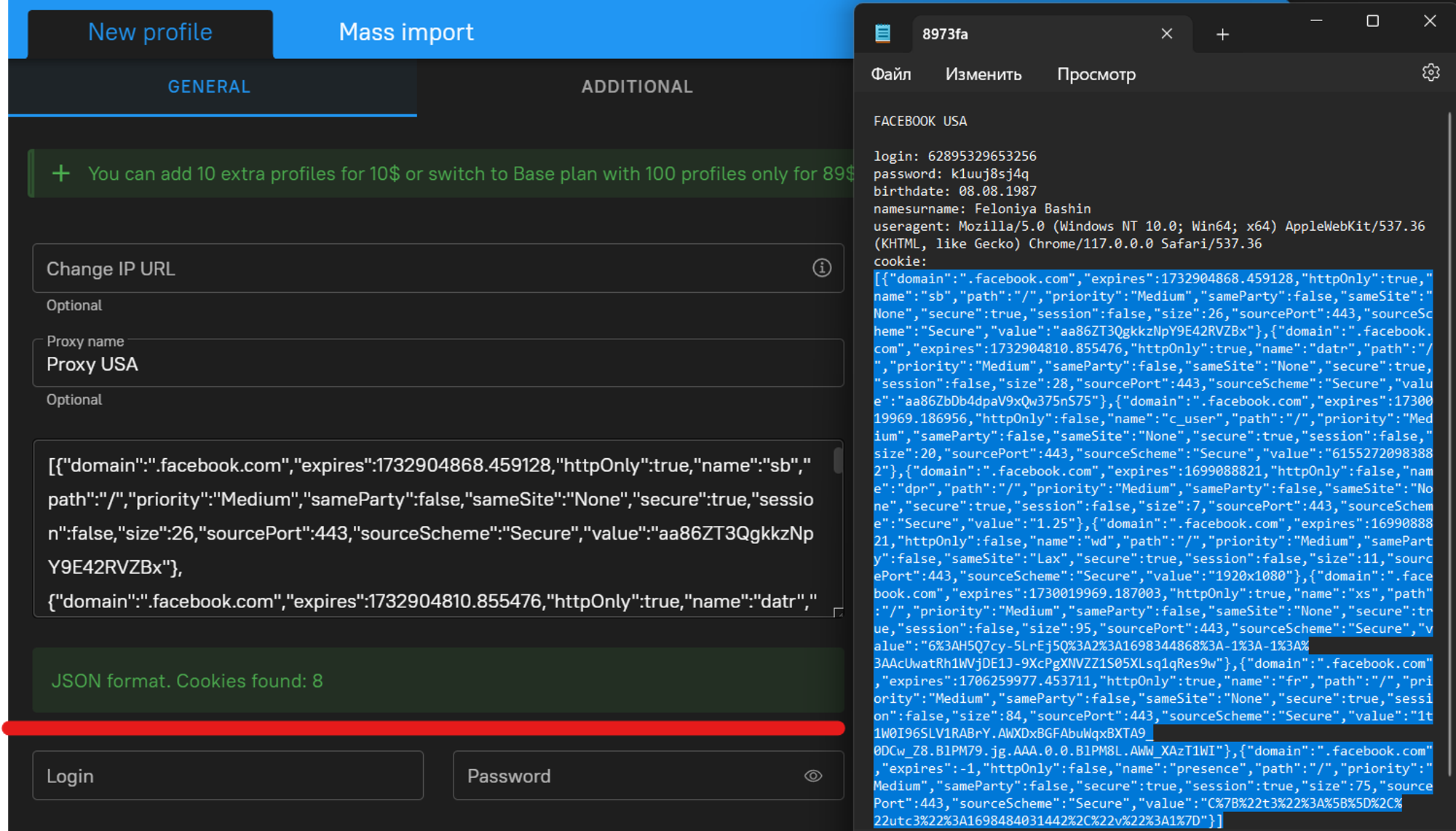Click the cookie textarea scrollbar thumb
Screen dimensions: 1456x831
(838, 460)
